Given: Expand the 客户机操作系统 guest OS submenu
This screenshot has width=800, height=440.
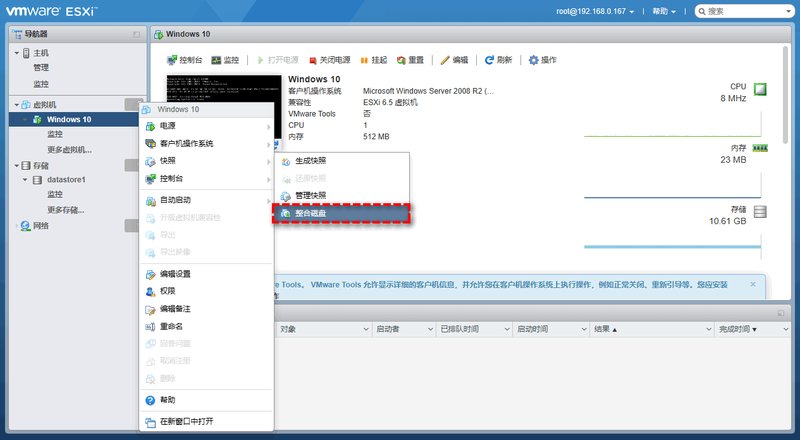Looking at the screenshot, I should [x=207, y=144].
